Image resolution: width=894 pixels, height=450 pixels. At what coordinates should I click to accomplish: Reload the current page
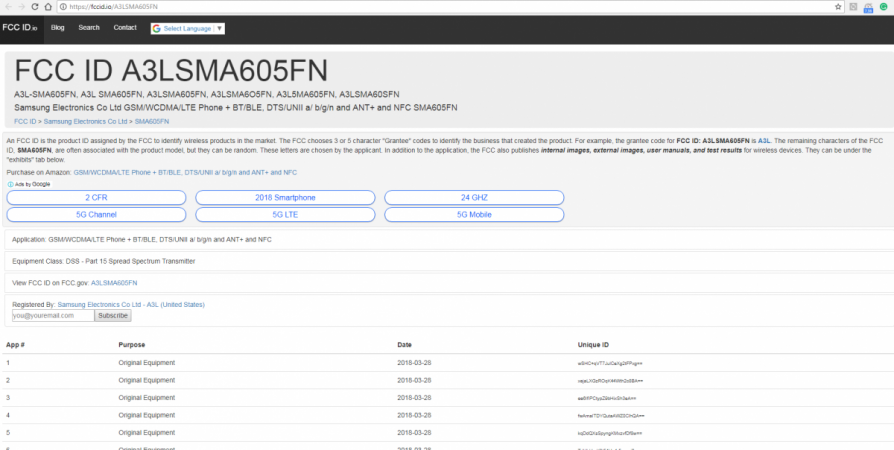pyautogui.click(x=35, y=7)
